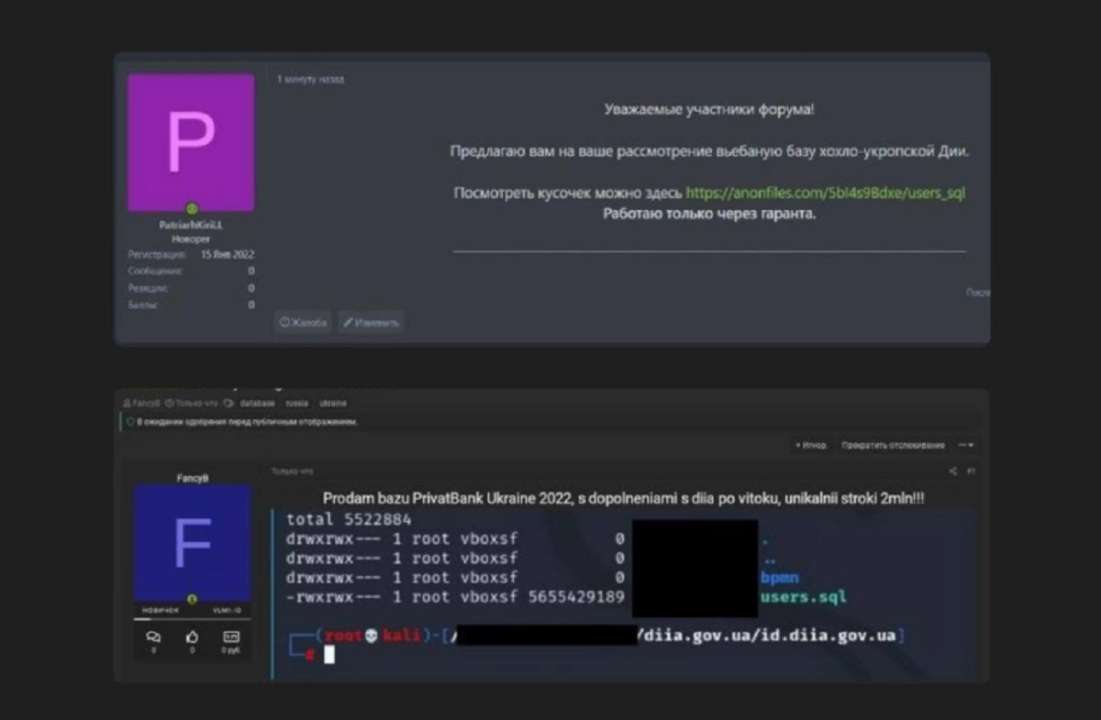The width and height of the screenshot is (1101, 720).
Task: Select the russia tag
Action: [x=296, y=403]
